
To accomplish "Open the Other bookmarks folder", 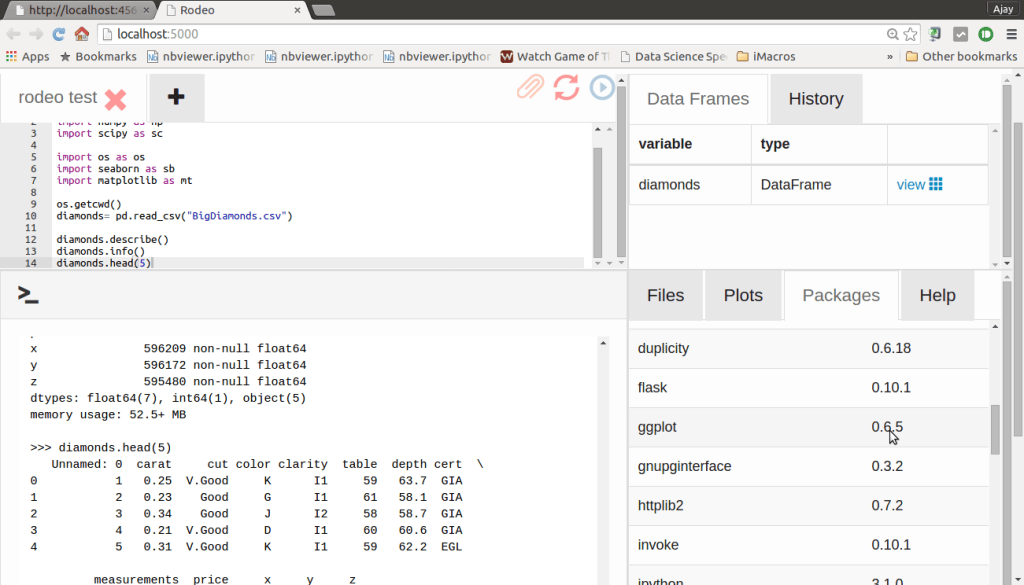I will (x=961, y=57).
